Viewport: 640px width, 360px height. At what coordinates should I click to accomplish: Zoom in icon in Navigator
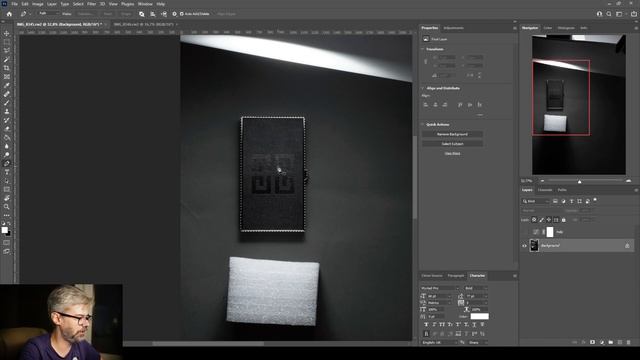629,180
